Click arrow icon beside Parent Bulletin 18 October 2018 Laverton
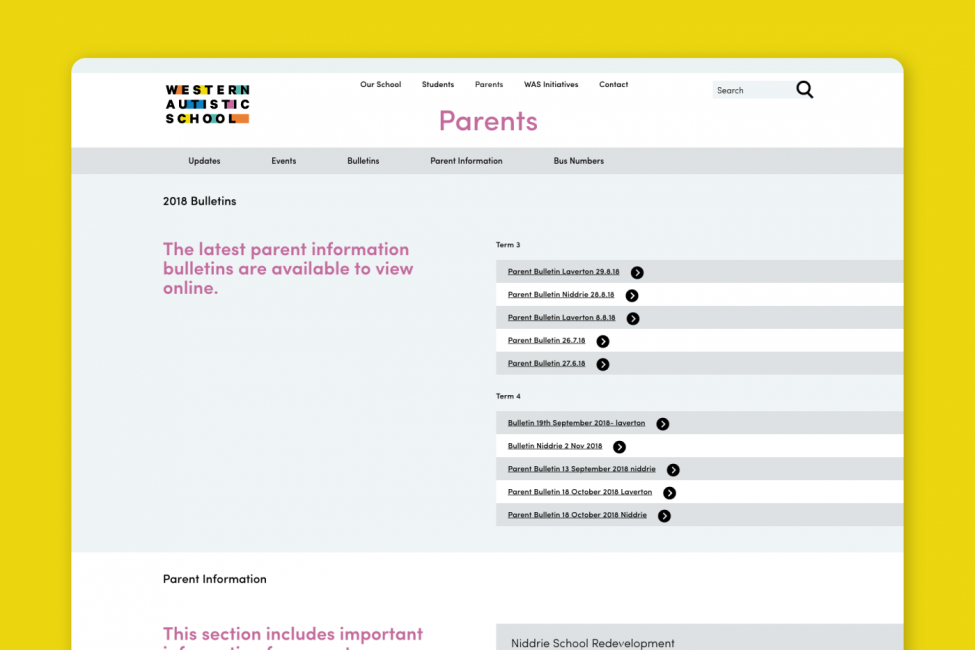 (669, 493)
